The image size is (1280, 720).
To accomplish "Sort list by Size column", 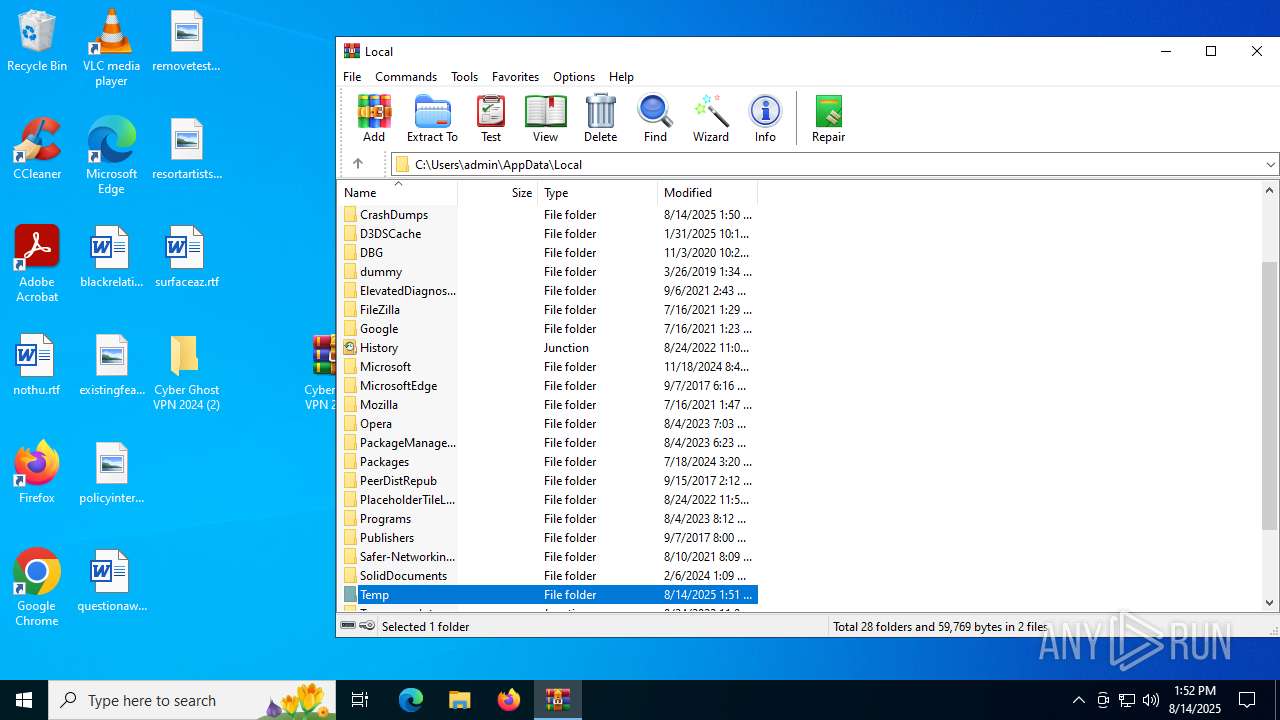I will [498, 193].
